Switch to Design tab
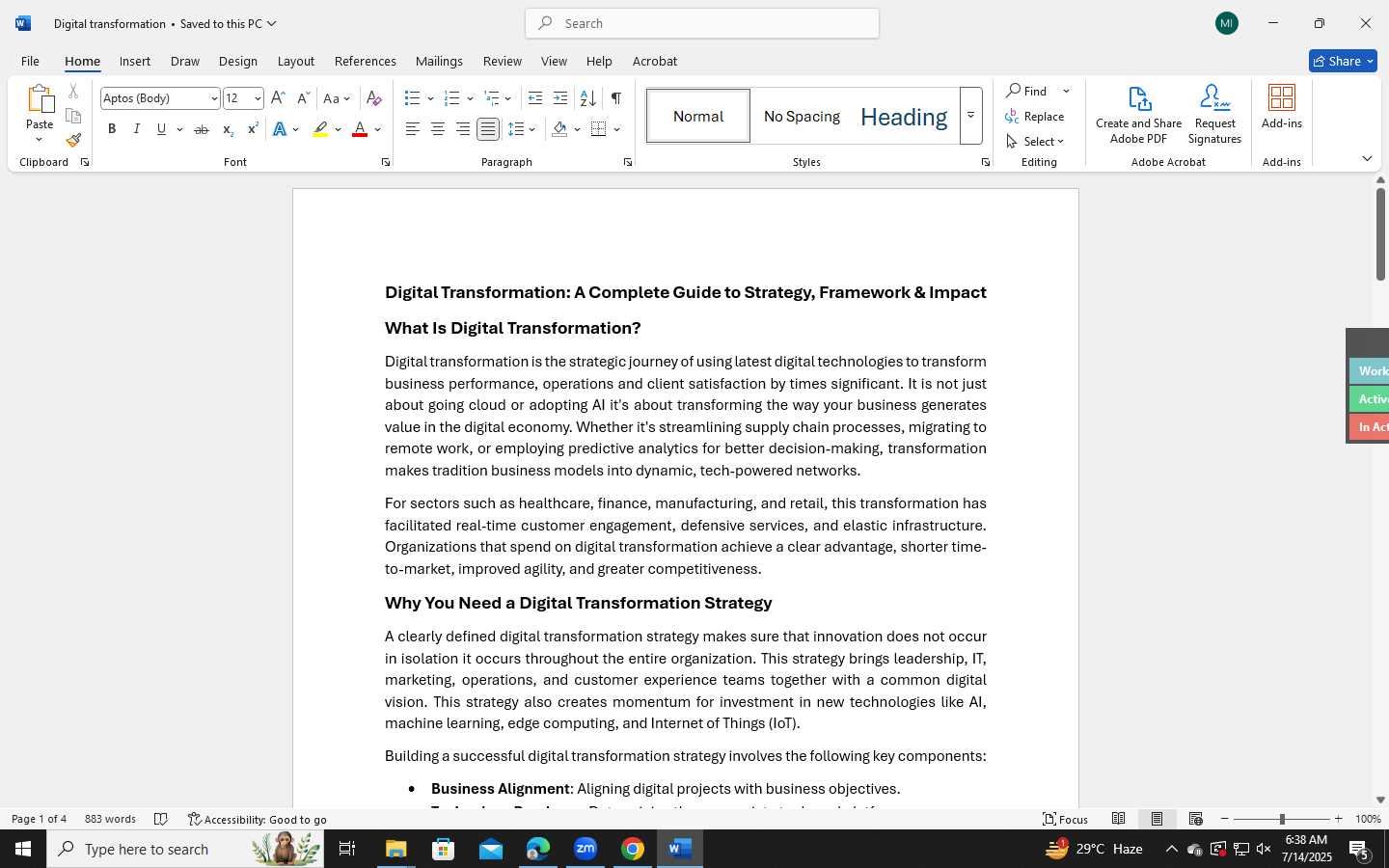The height and width of the screenshot is (868, 1389). click(x=237, y=61)
